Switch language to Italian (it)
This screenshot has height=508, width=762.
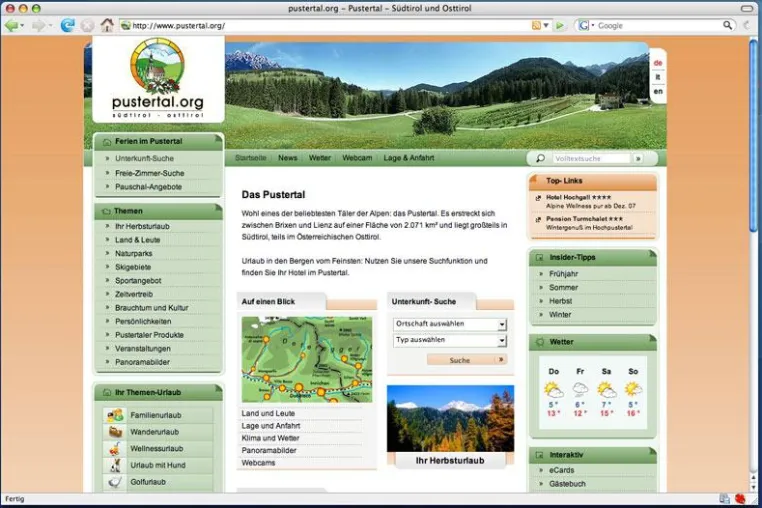click(x=658, y=77)
